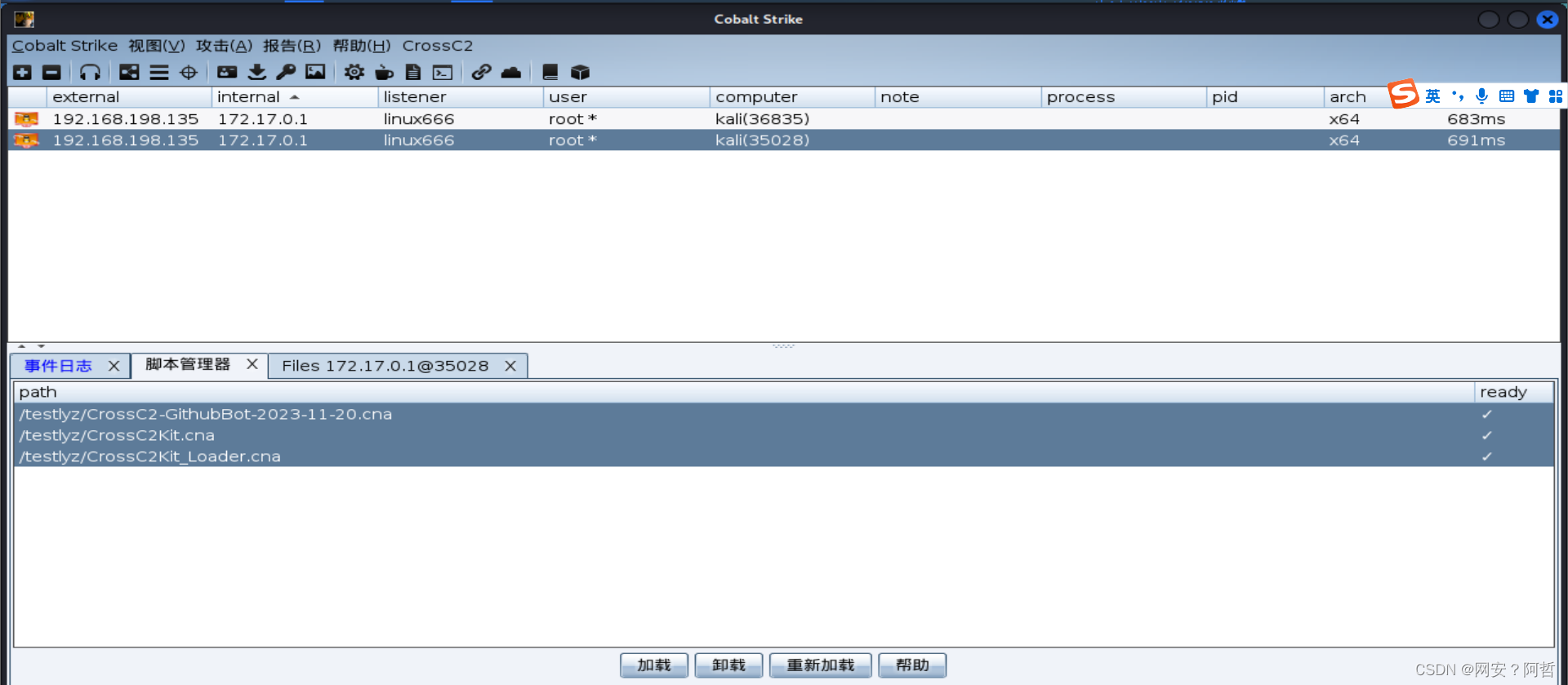Image resolution: width=1568 pixels, height=685 pixels.
Task: Select the session with computer kali(36835)
Action: click(x=784, y=119)
